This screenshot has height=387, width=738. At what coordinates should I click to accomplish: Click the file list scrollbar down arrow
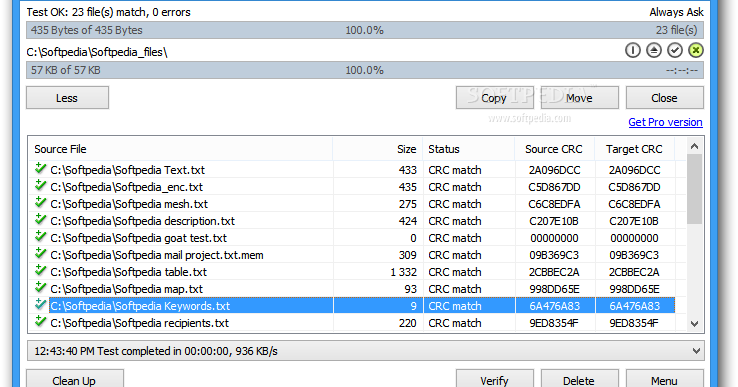695,323
